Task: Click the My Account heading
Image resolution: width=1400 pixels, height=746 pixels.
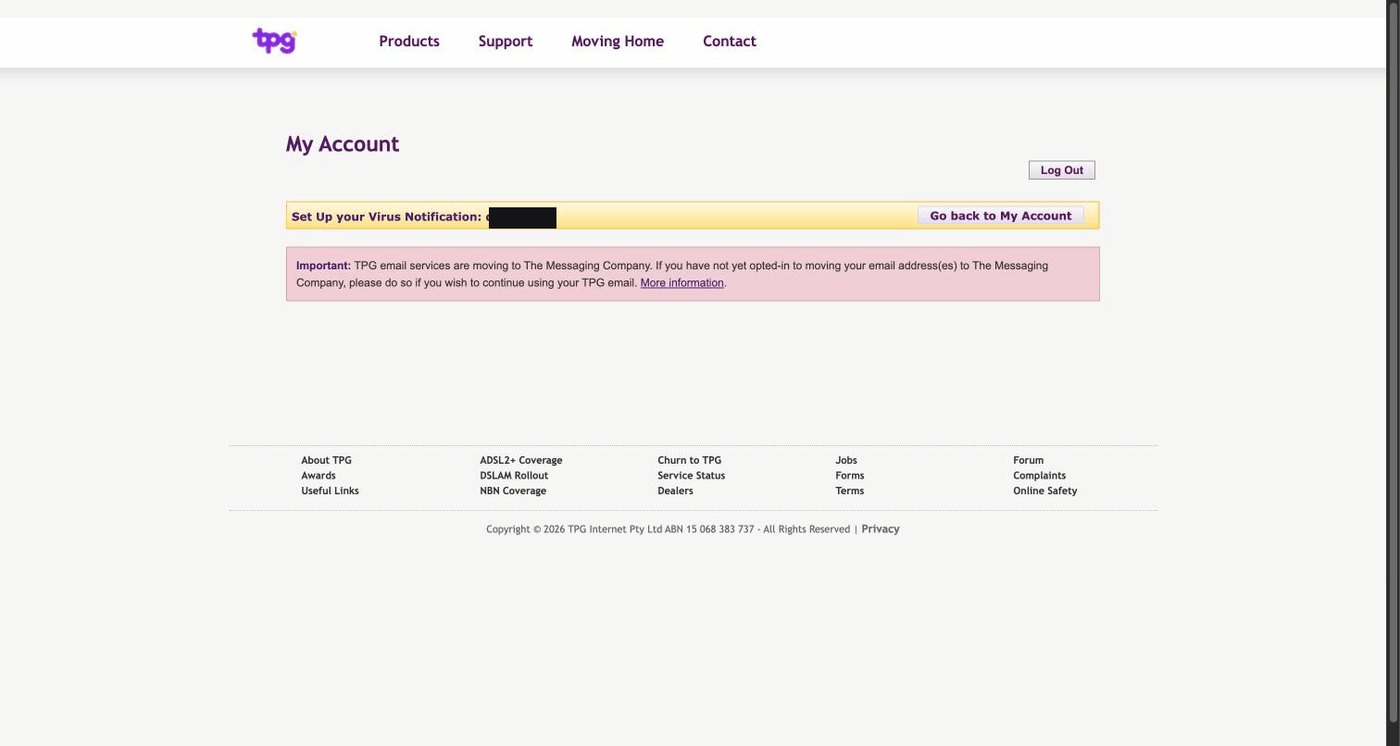Action: (342, 144)
